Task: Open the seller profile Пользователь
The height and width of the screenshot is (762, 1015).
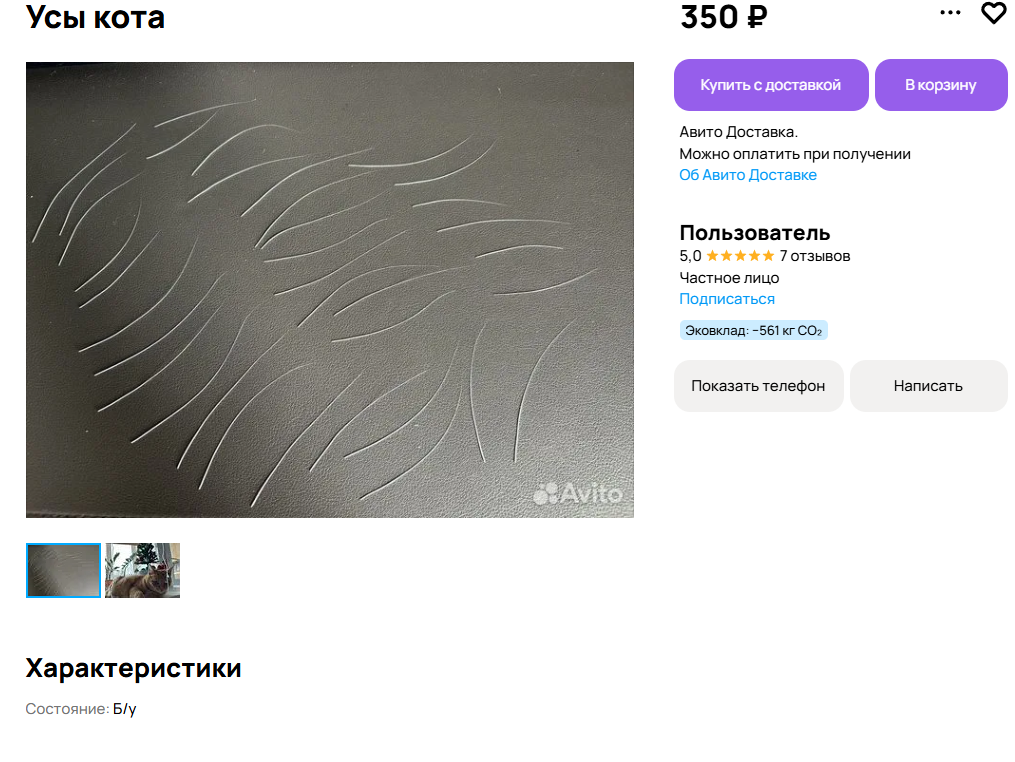Action: pos(755,232)
